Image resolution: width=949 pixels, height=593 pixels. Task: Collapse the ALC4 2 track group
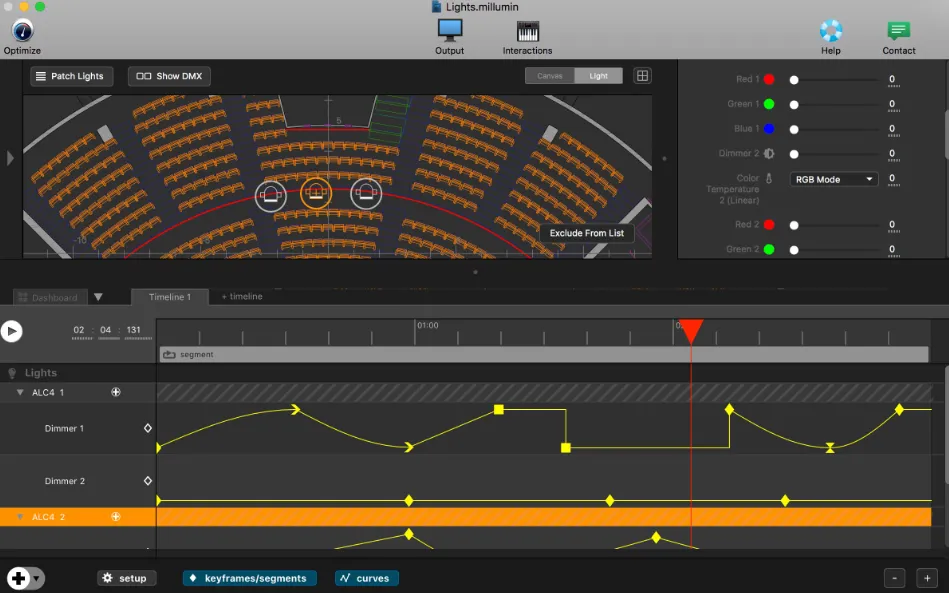coord(20,517)
